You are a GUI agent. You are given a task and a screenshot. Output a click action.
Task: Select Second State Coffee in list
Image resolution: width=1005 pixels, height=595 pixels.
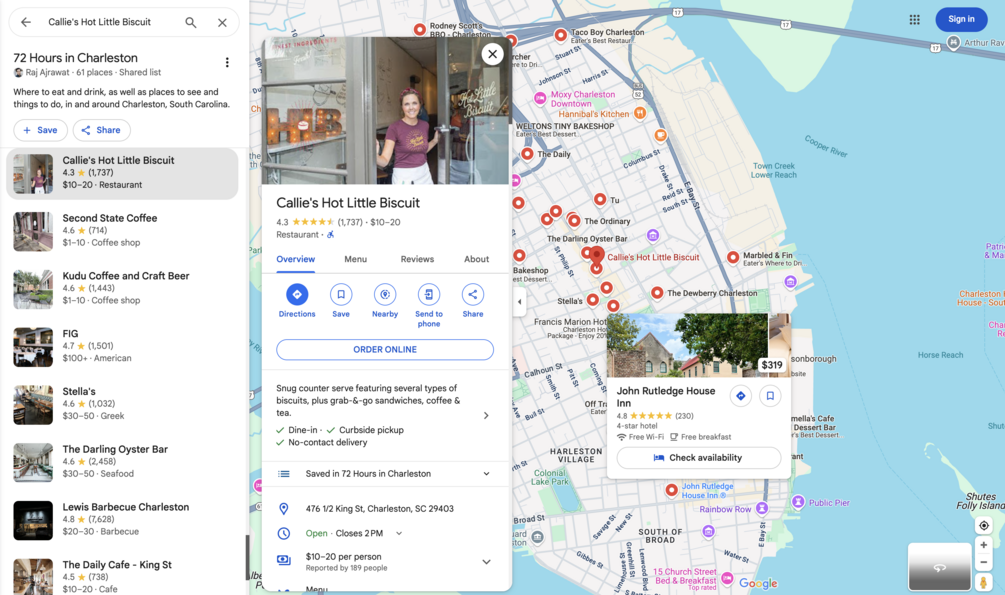(x=122, y=231)
